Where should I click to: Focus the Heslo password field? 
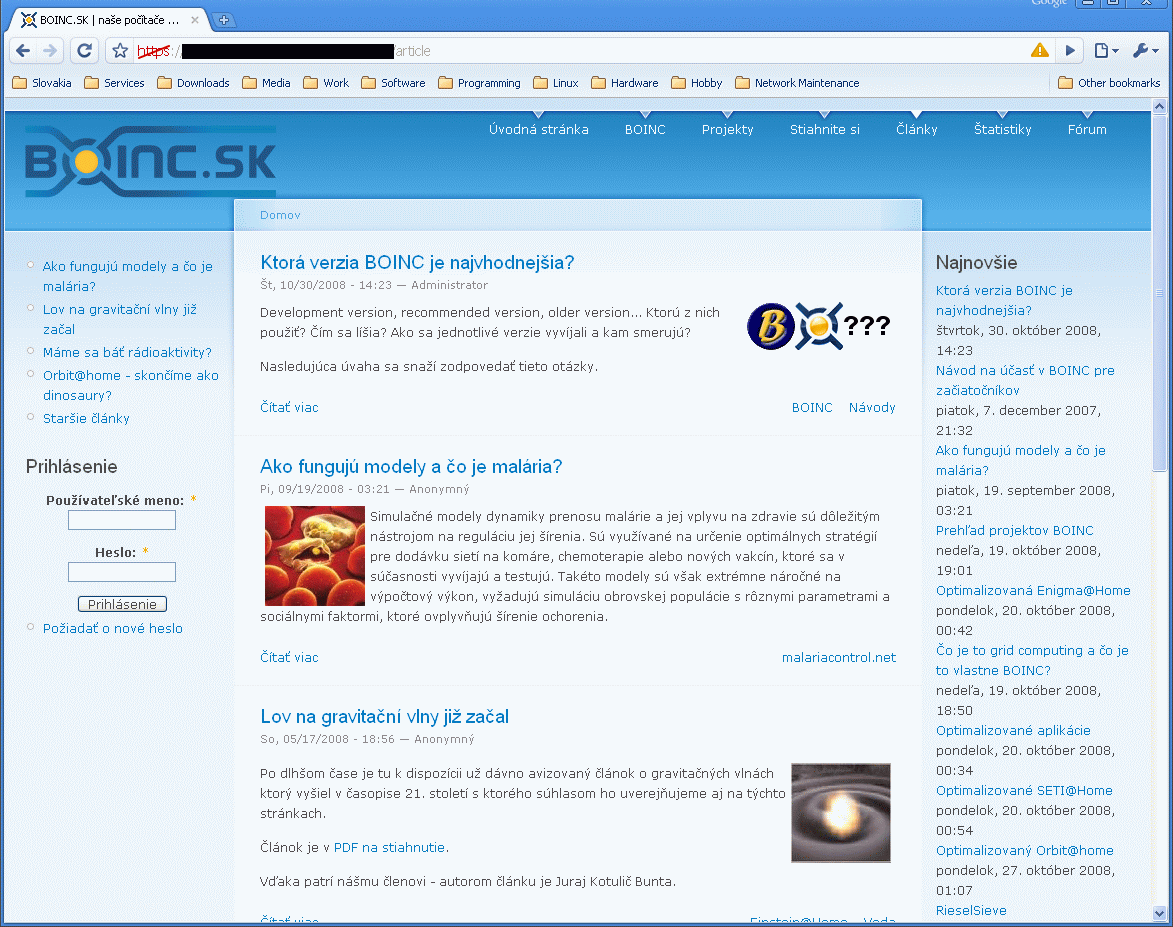122,572
